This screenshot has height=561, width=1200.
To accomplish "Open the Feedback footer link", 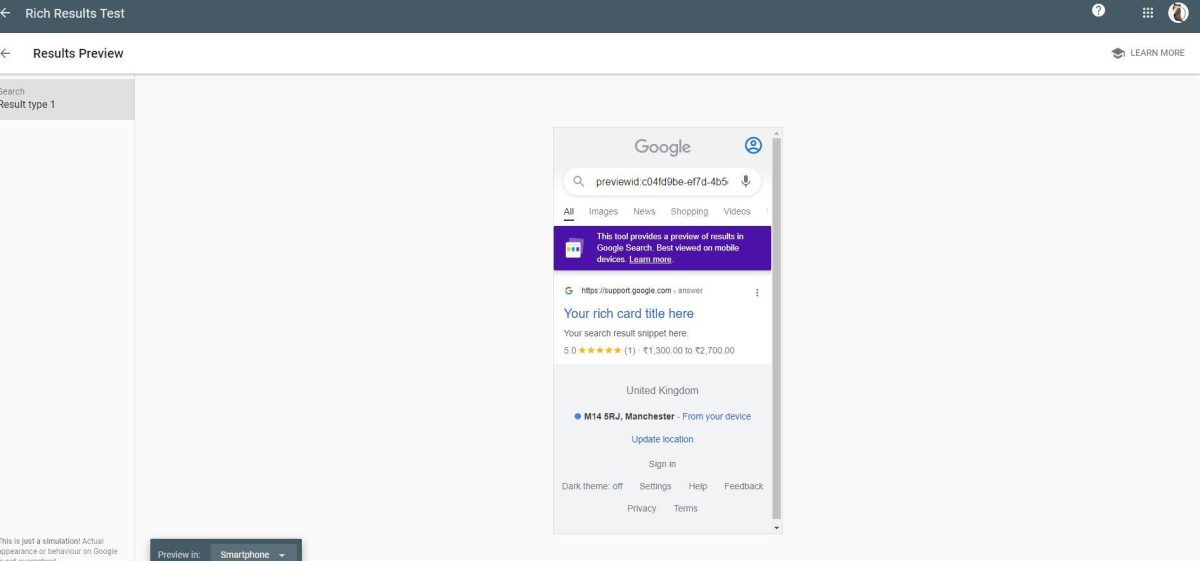I will (743, 486).
